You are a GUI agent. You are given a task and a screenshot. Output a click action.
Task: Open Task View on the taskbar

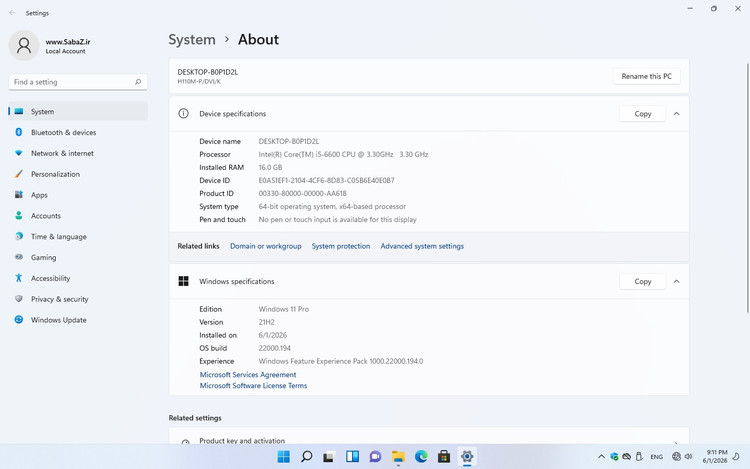click(328, 457)
